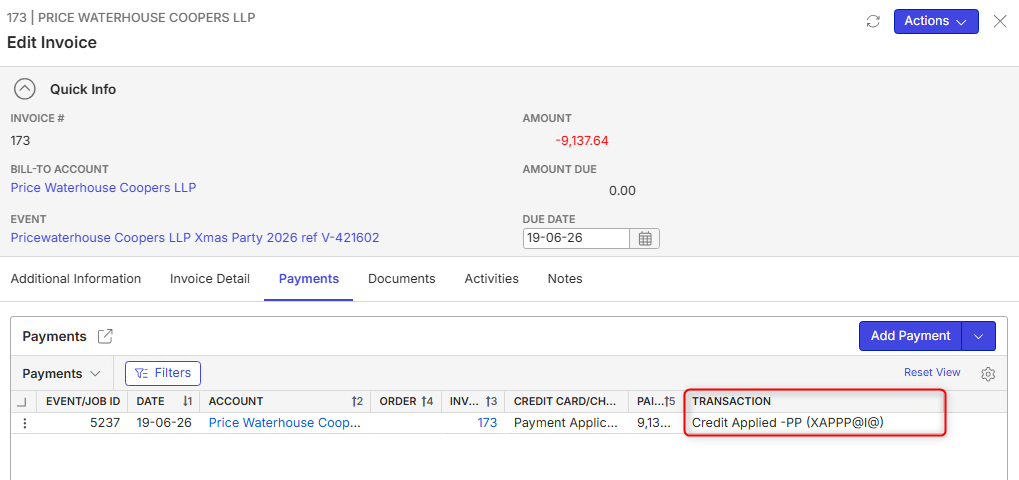Viewport: 1019px width, 480px height.
Task: Sort by the Order column header
Action: [406, 401]
